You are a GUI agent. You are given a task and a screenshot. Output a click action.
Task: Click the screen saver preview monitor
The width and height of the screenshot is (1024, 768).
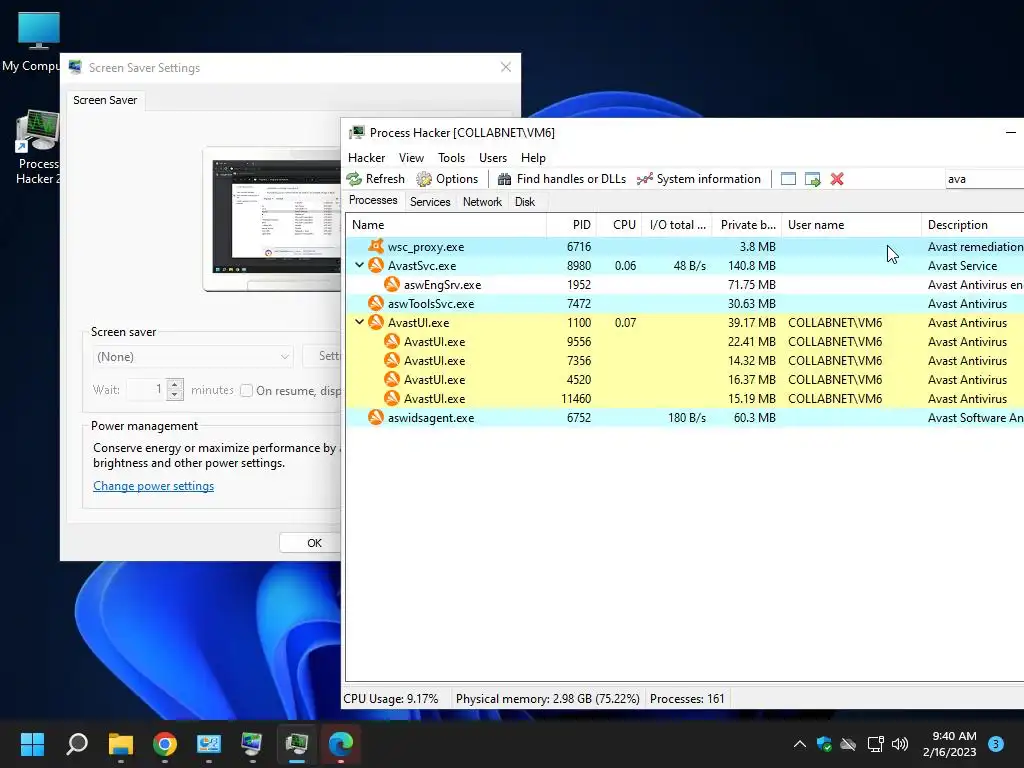272,218
